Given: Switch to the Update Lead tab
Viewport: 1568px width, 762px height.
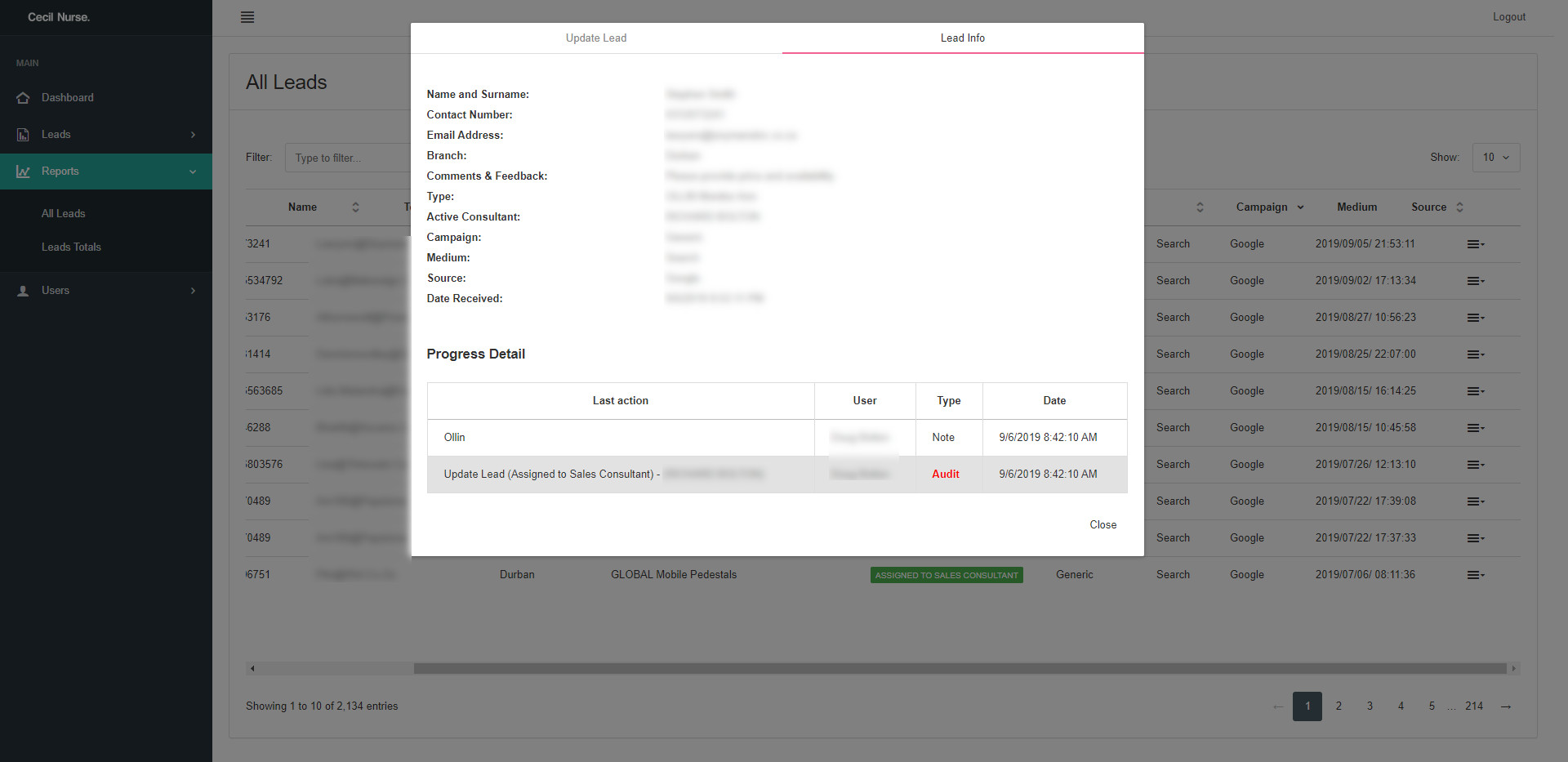Looking at the screenshot, I should point(596,38).
